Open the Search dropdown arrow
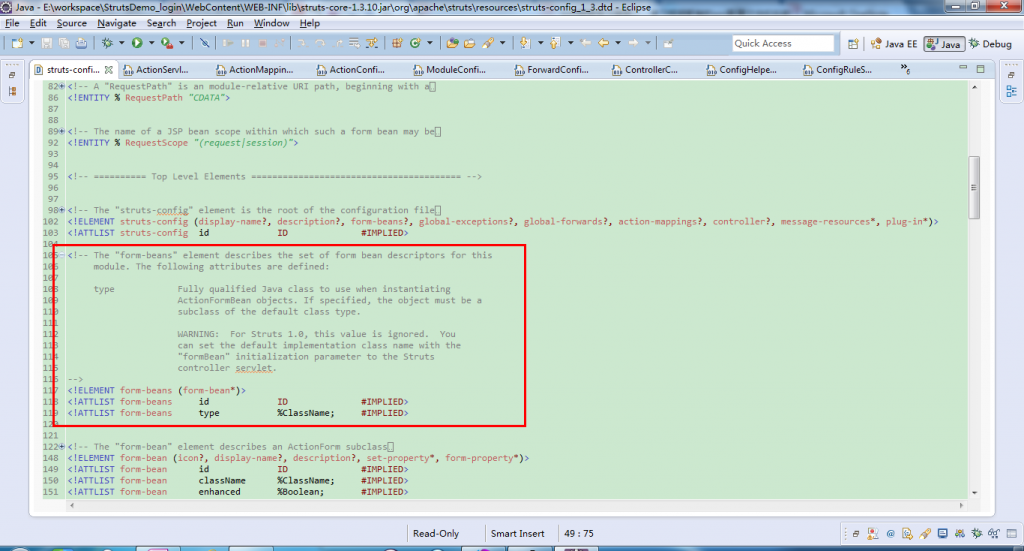This screenshot has width=1024, height=551. (x=502, y=43)
